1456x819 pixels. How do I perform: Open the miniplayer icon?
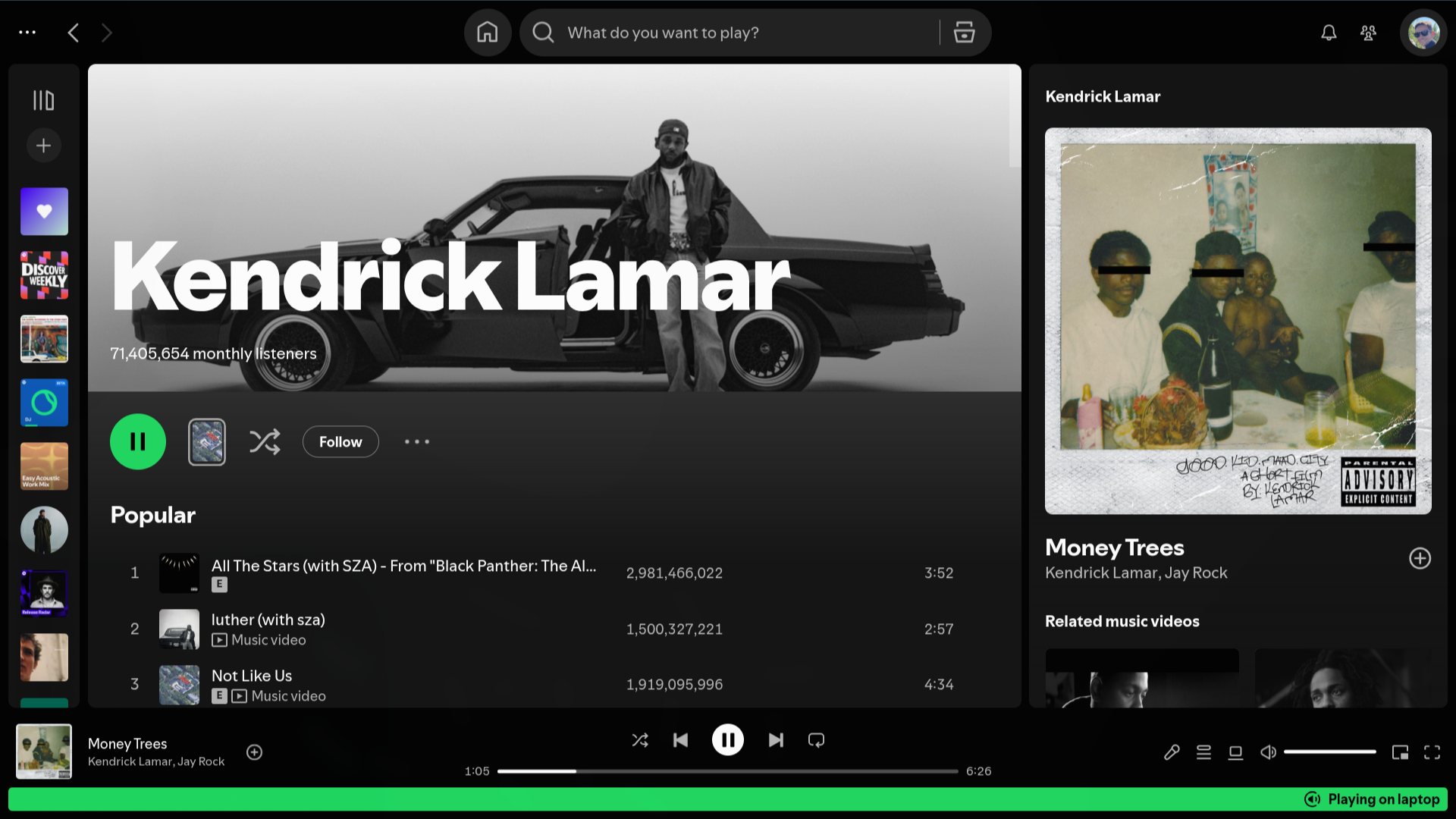[1400, 752]
